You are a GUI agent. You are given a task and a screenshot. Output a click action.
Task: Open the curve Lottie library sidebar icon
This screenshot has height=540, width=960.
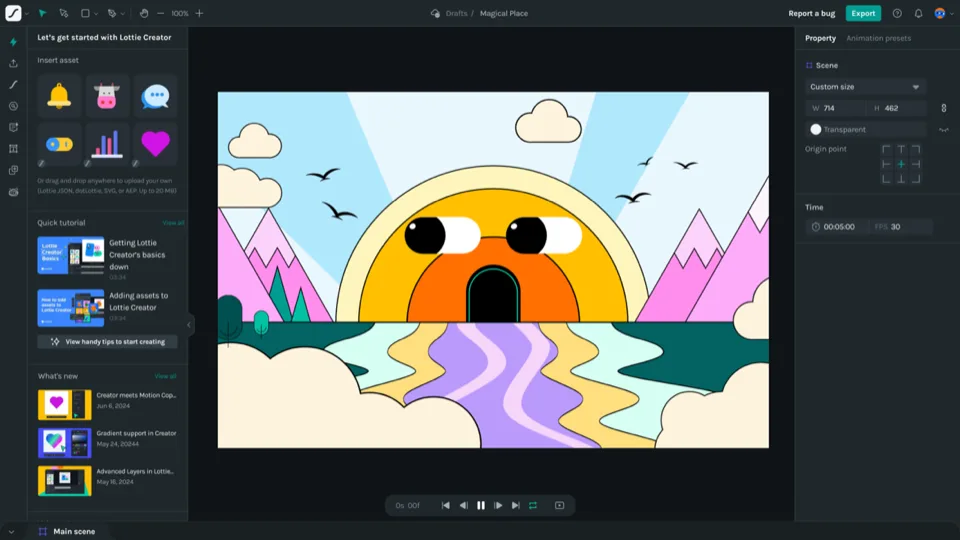point(13,84)
